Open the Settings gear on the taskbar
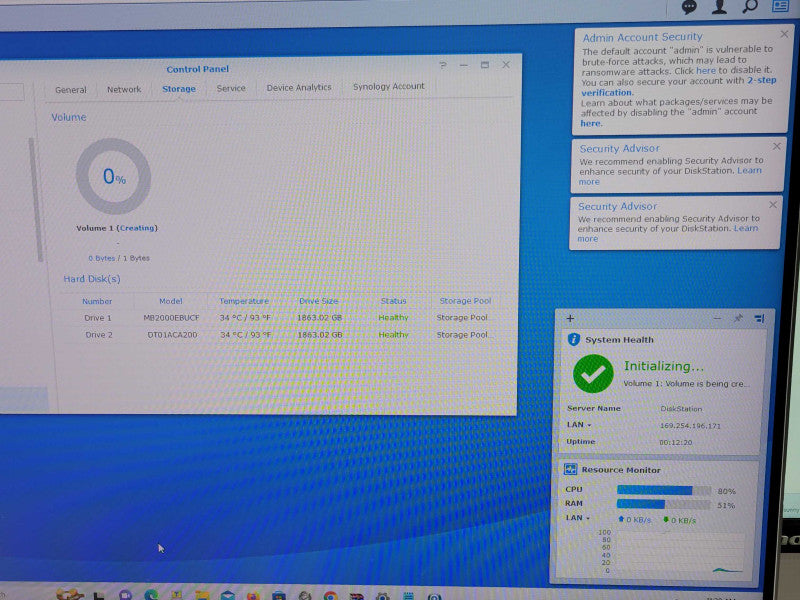 pos(383,596)
